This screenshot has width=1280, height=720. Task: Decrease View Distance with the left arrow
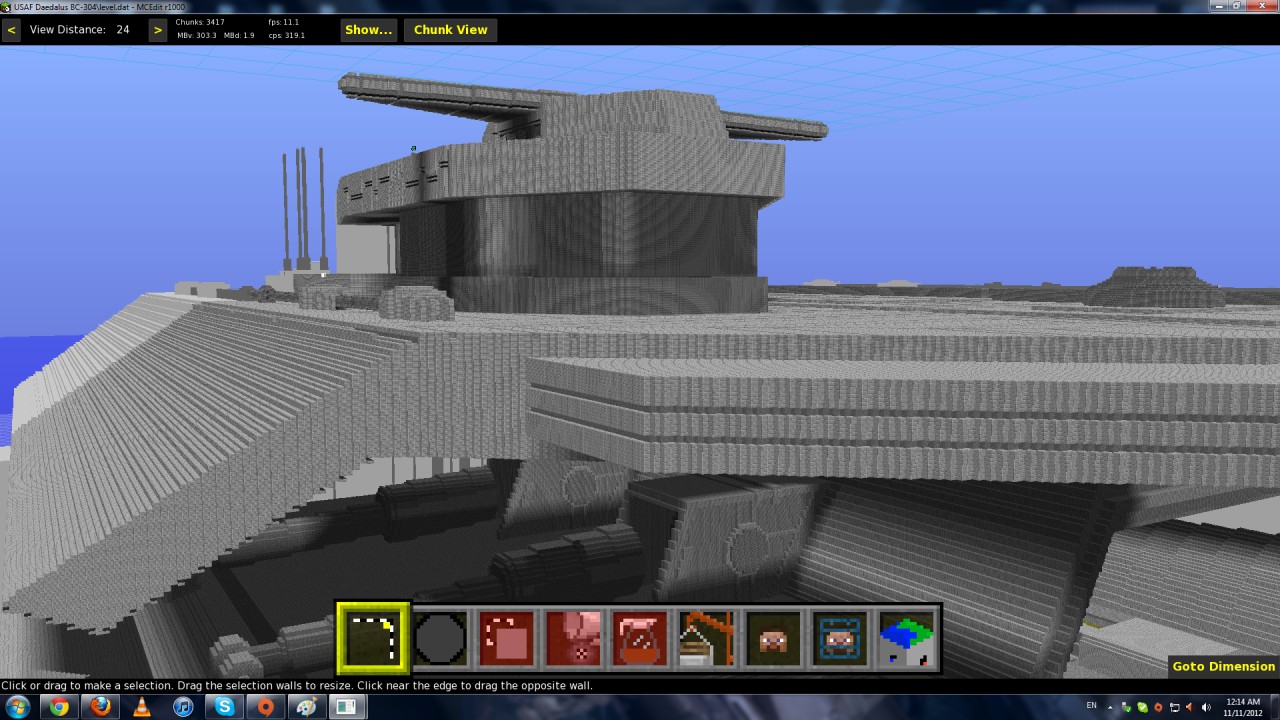pos(11,29)
